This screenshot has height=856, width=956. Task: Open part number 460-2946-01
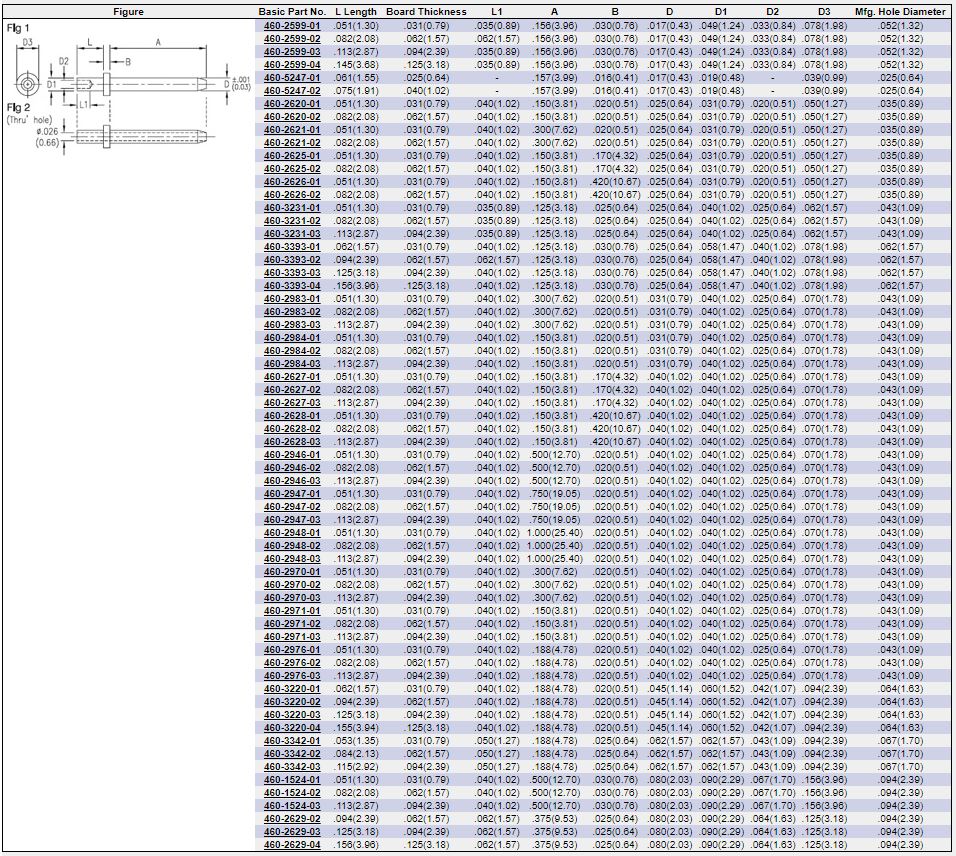tap(292, 455)
